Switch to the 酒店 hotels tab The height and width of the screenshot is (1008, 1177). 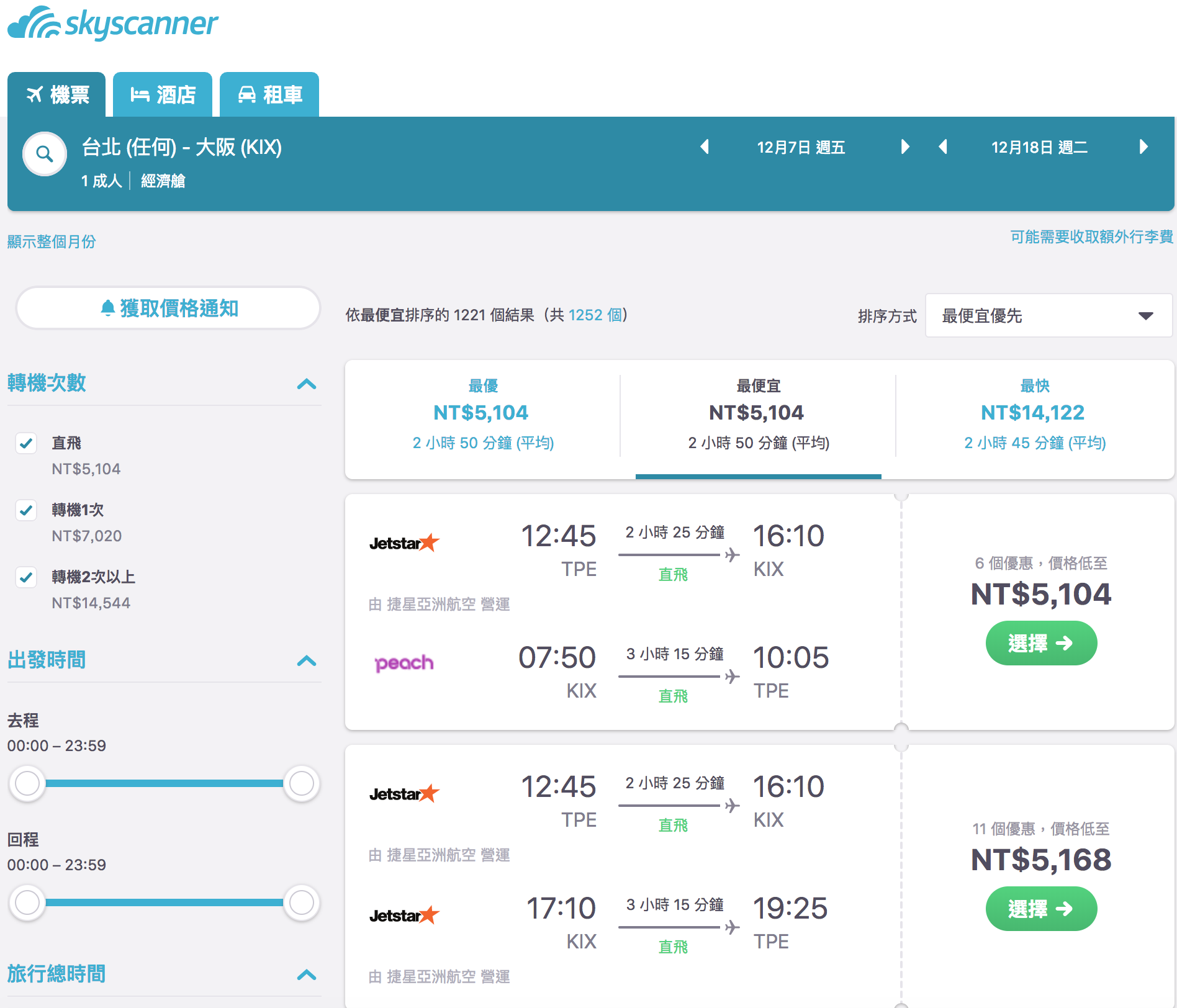[163, 94]
